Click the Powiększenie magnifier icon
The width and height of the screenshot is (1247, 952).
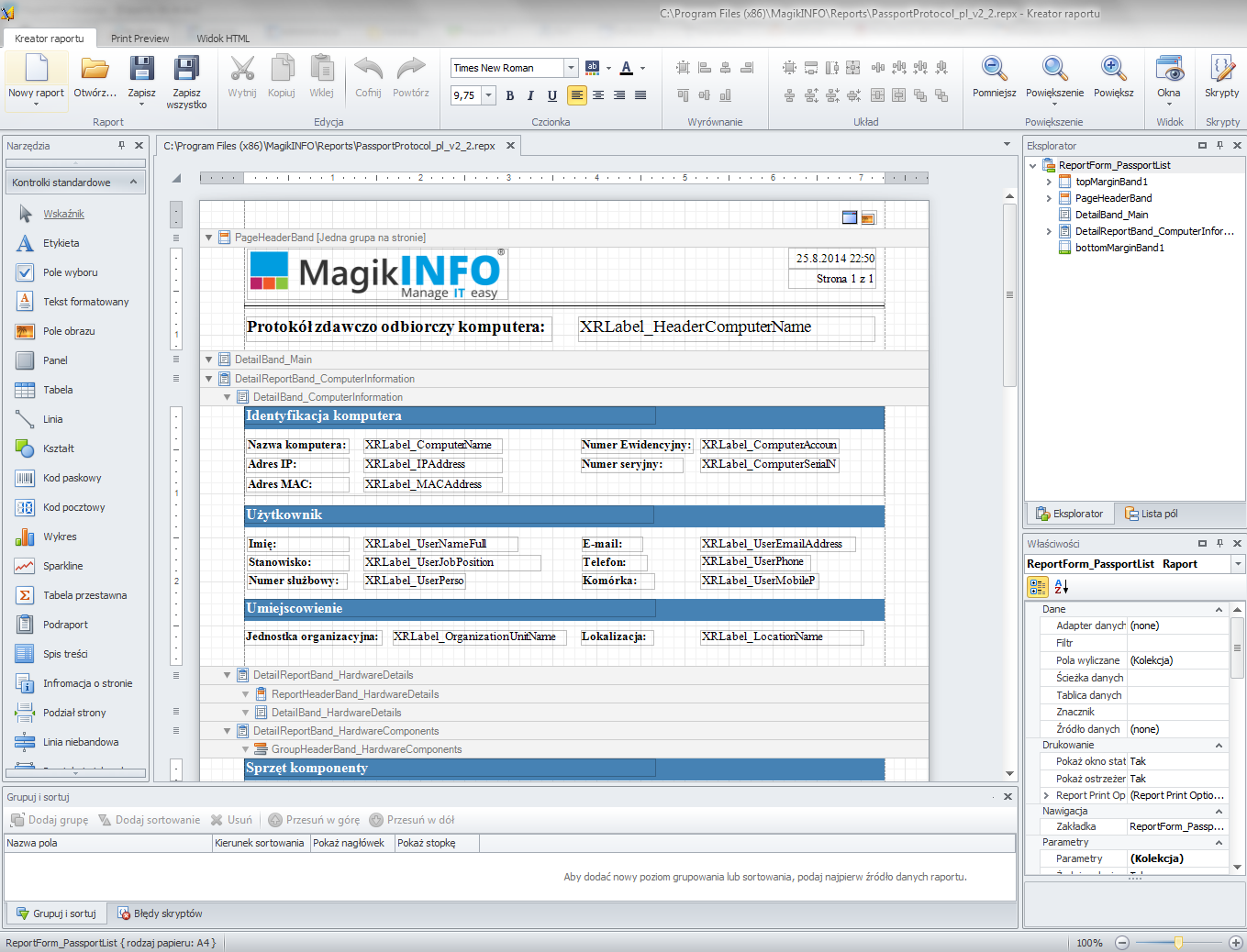pyautogui.click(x=1055, y=69)
